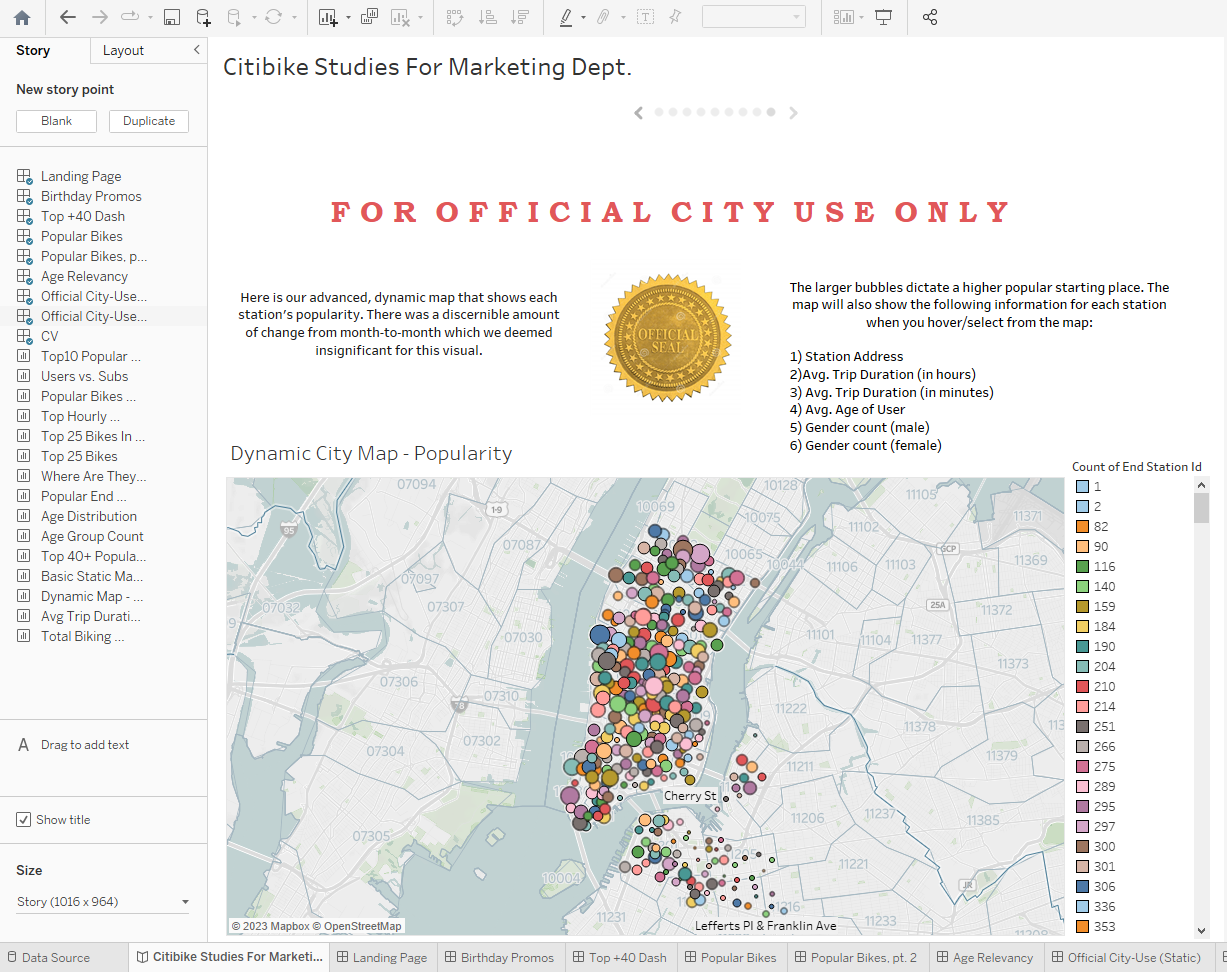
Task: Click the share icon on the toolbar
Action: click(x=929, y=17)
